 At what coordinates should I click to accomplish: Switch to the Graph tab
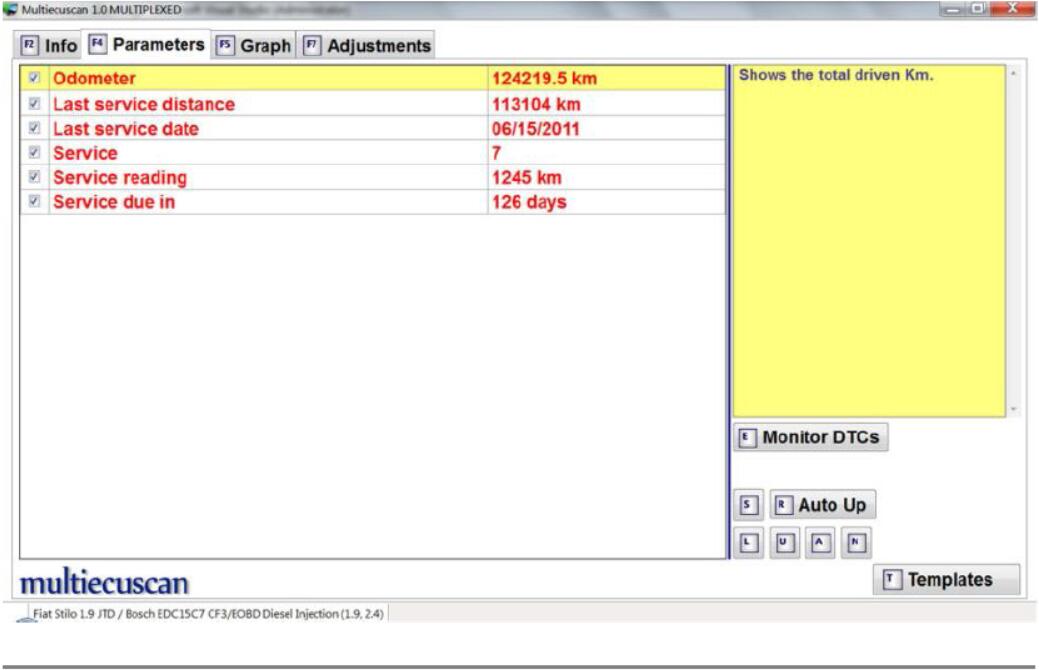coord(254,46)
